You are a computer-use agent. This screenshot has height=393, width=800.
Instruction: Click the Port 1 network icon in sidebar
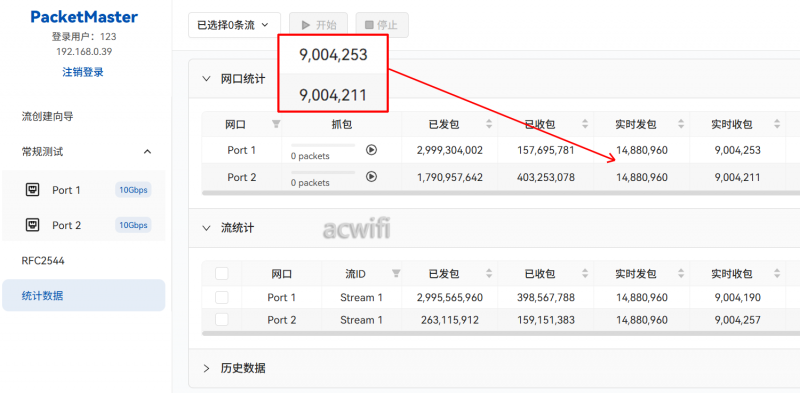click(33, 190)
